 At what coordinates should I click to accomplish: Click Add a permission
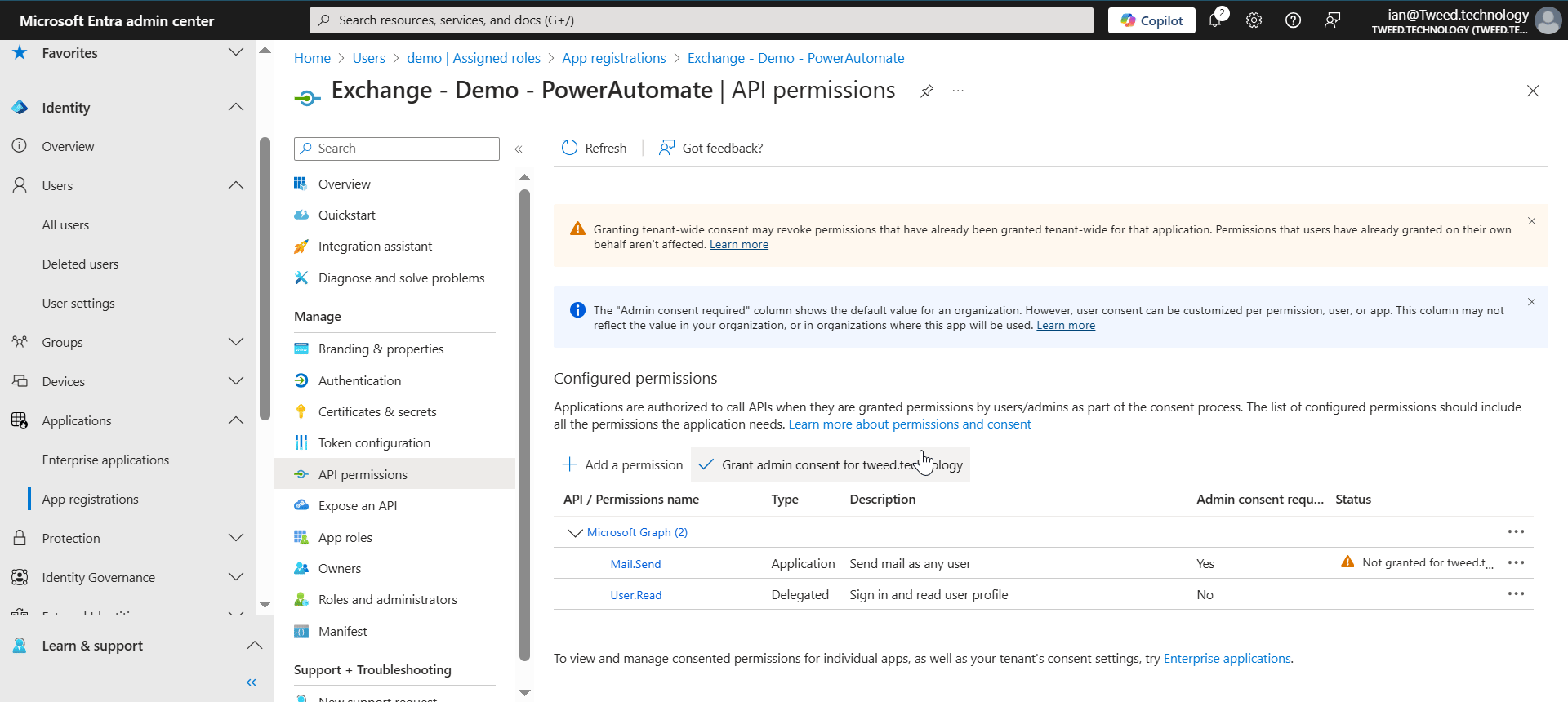pyautogui.click(x=622, y=464)
